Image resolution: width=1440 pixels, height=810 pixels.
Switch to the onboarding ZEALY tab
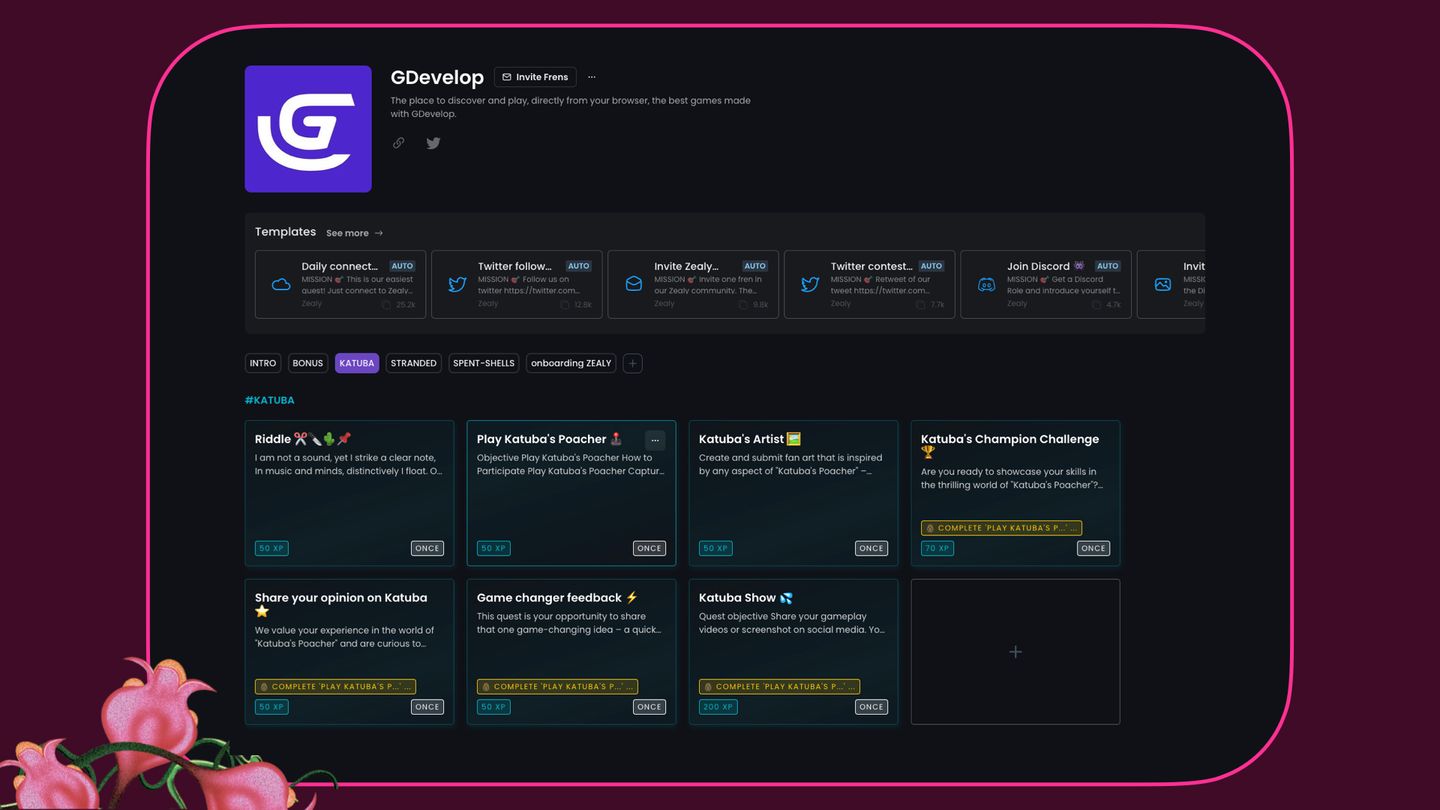point(571,363)
